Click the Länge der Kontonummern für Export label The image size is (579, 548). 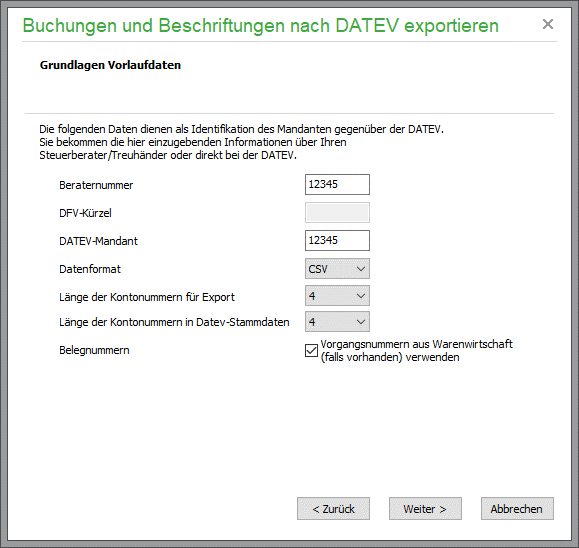[x=147, y=297]
